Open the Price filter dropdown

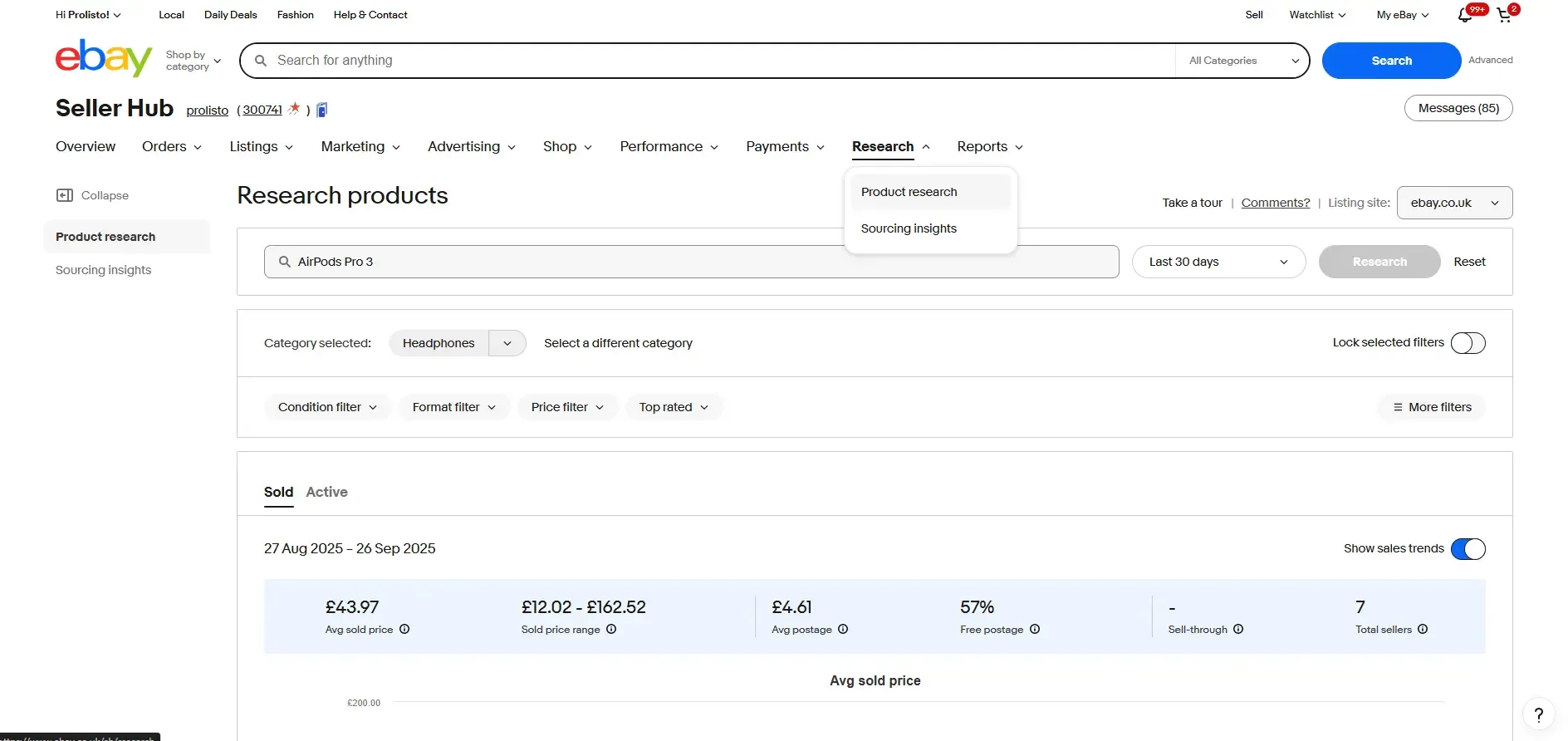(x=567, y=407)
